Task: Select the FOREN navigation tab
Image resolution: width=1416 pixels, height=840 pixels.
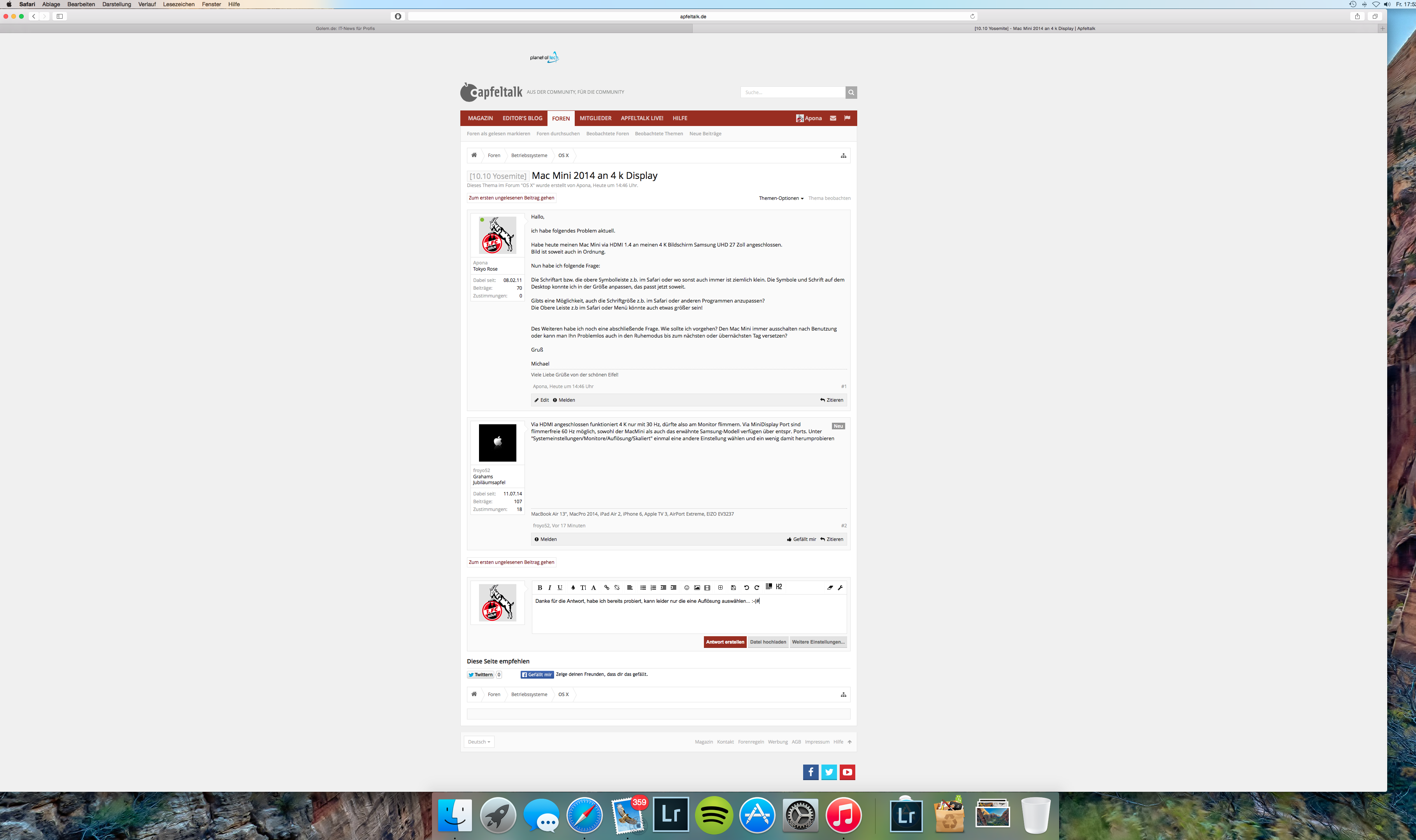Action: (x=561, y=118)
